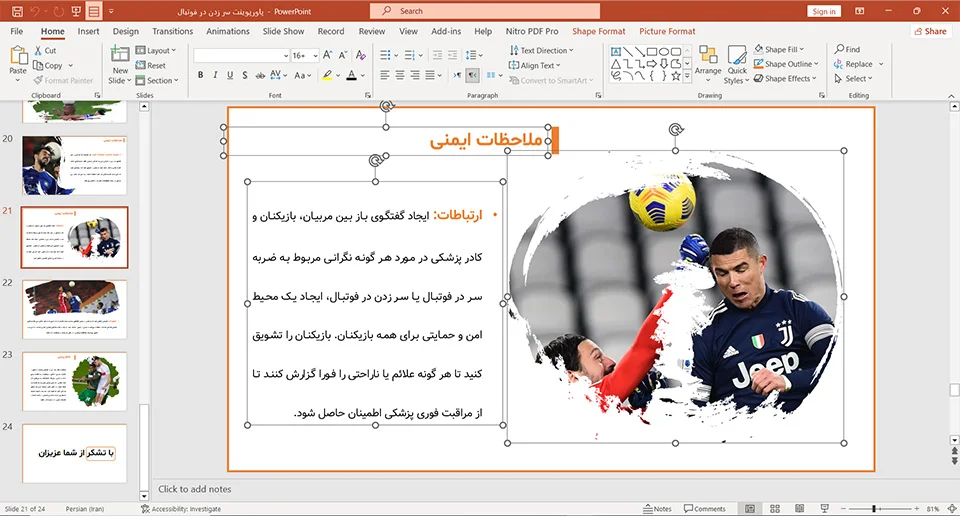Switch to Slide Sorter view

(774, 509)
